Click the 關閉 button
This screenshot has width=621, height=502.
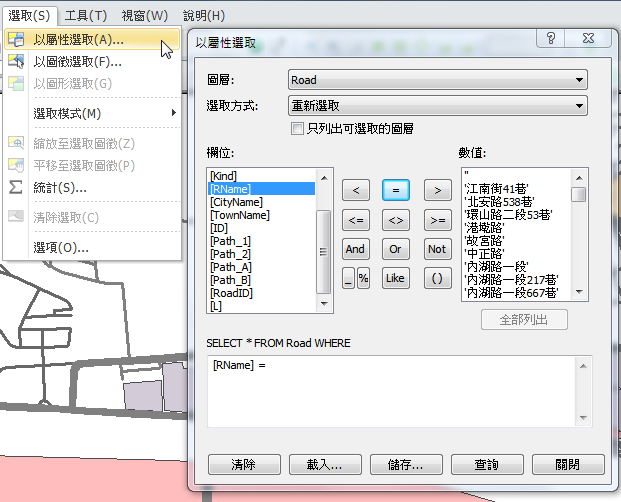568,464
